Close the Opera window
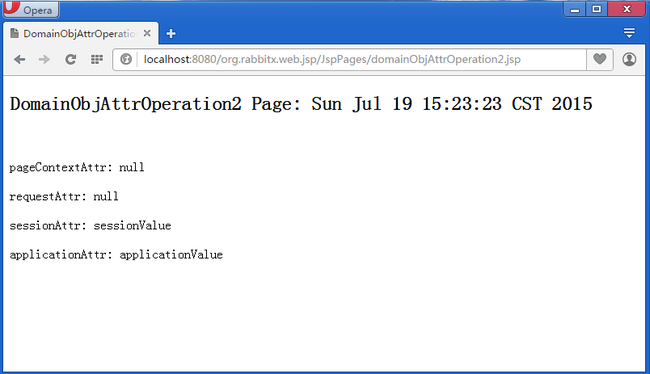The height and width of the screenshot is (374, 650). 627,10
